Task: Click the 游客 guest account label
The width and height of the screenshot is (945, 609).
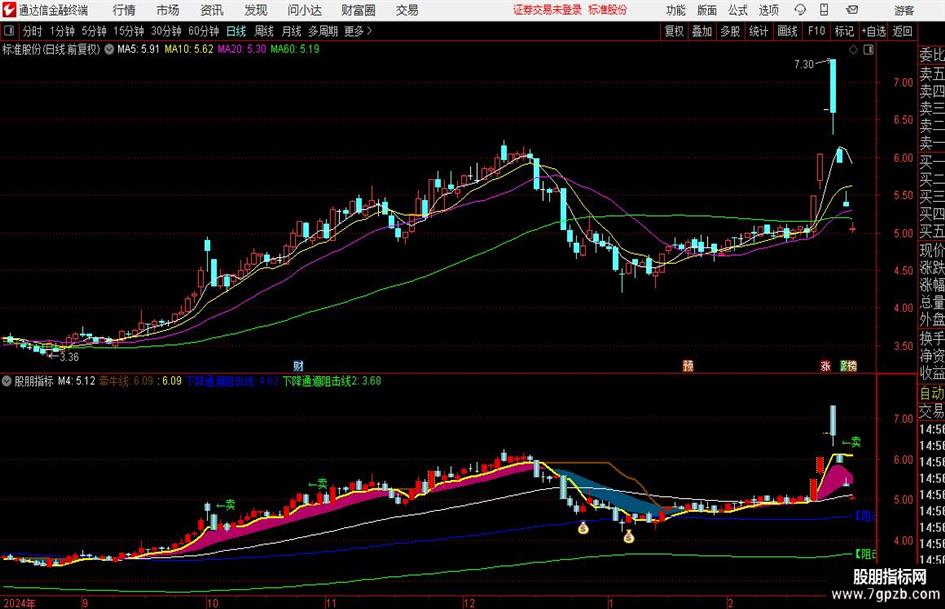Action: [x=904, y=10]
